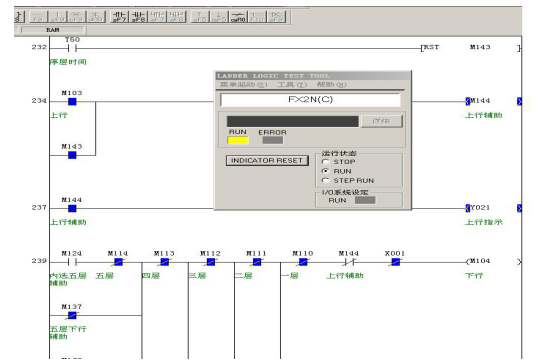Click the M111 normally-closed contact
This screenshot has height=363, width=542.
(257, 262)
